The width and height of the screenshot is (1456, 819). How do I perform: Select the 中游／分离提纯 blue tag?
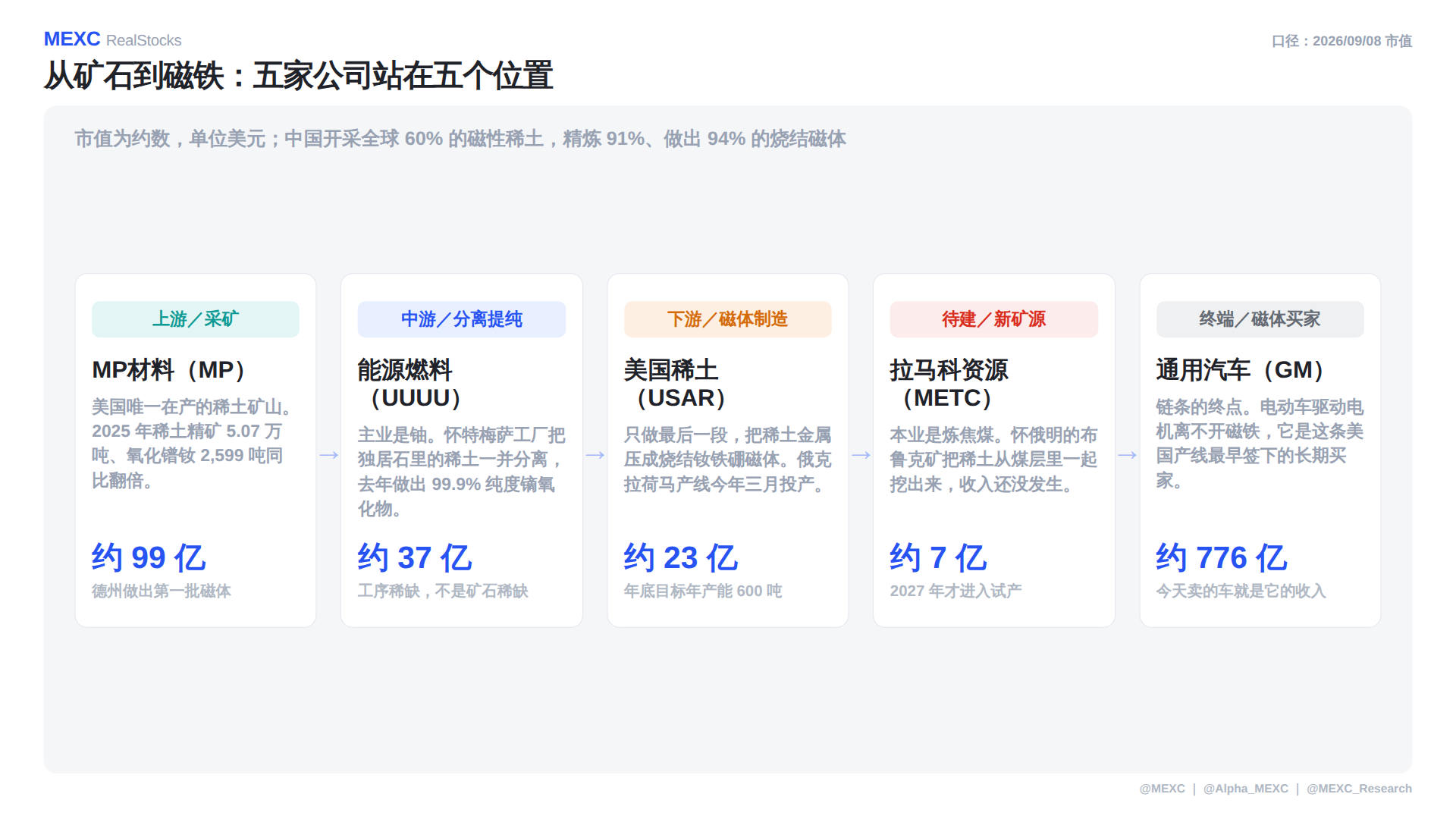pyautogui.click(x=462, y=319)
